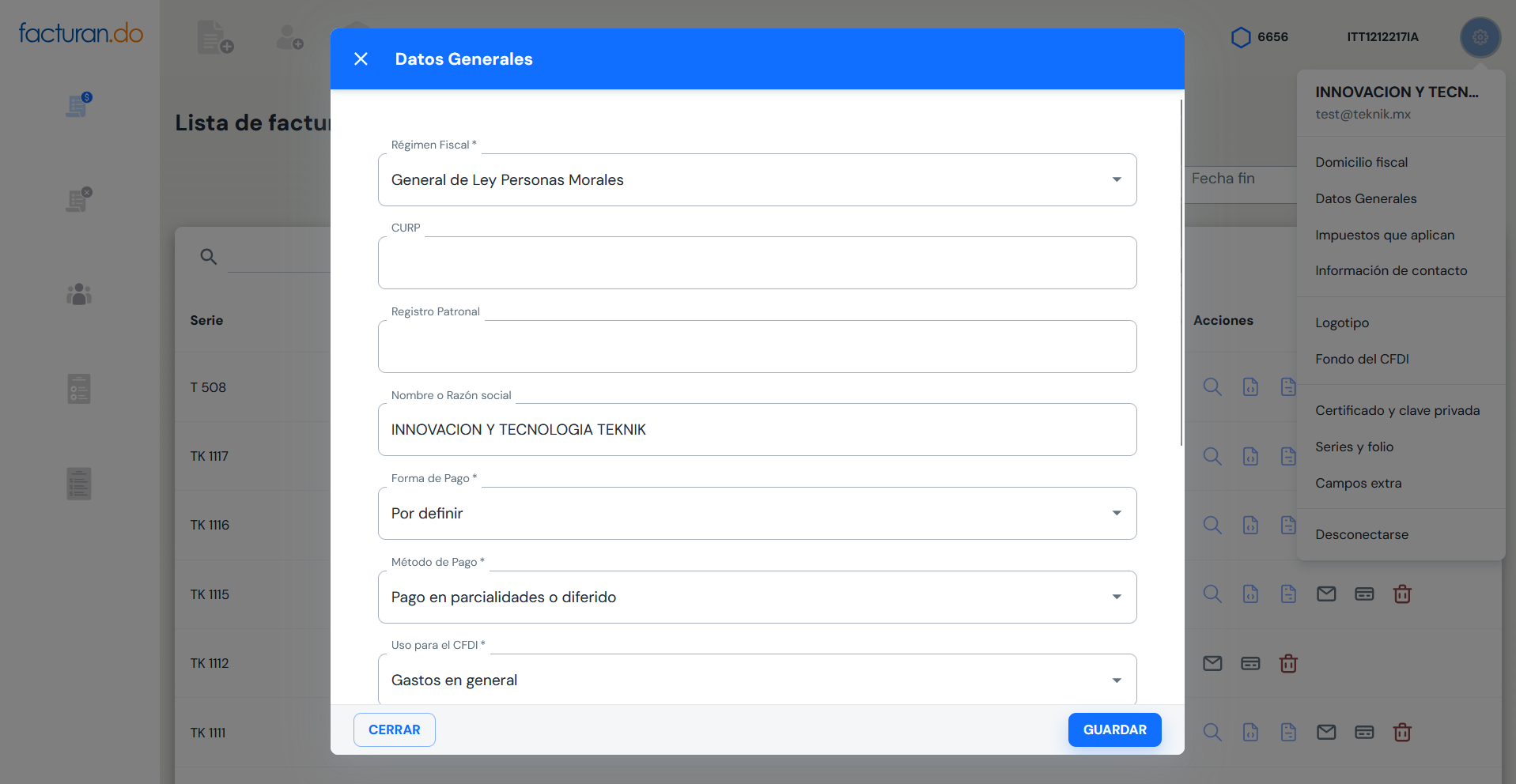Choose Certificado y clave privada menu item
The height and width of the screenshot is (784, 1516).
pyautogui.click(x=1397, y=410)
